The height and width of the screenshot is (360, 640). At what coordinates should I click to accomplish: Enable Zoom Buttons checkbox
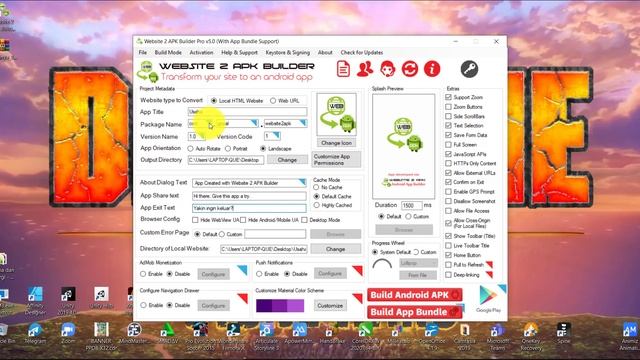pos(448,107)
